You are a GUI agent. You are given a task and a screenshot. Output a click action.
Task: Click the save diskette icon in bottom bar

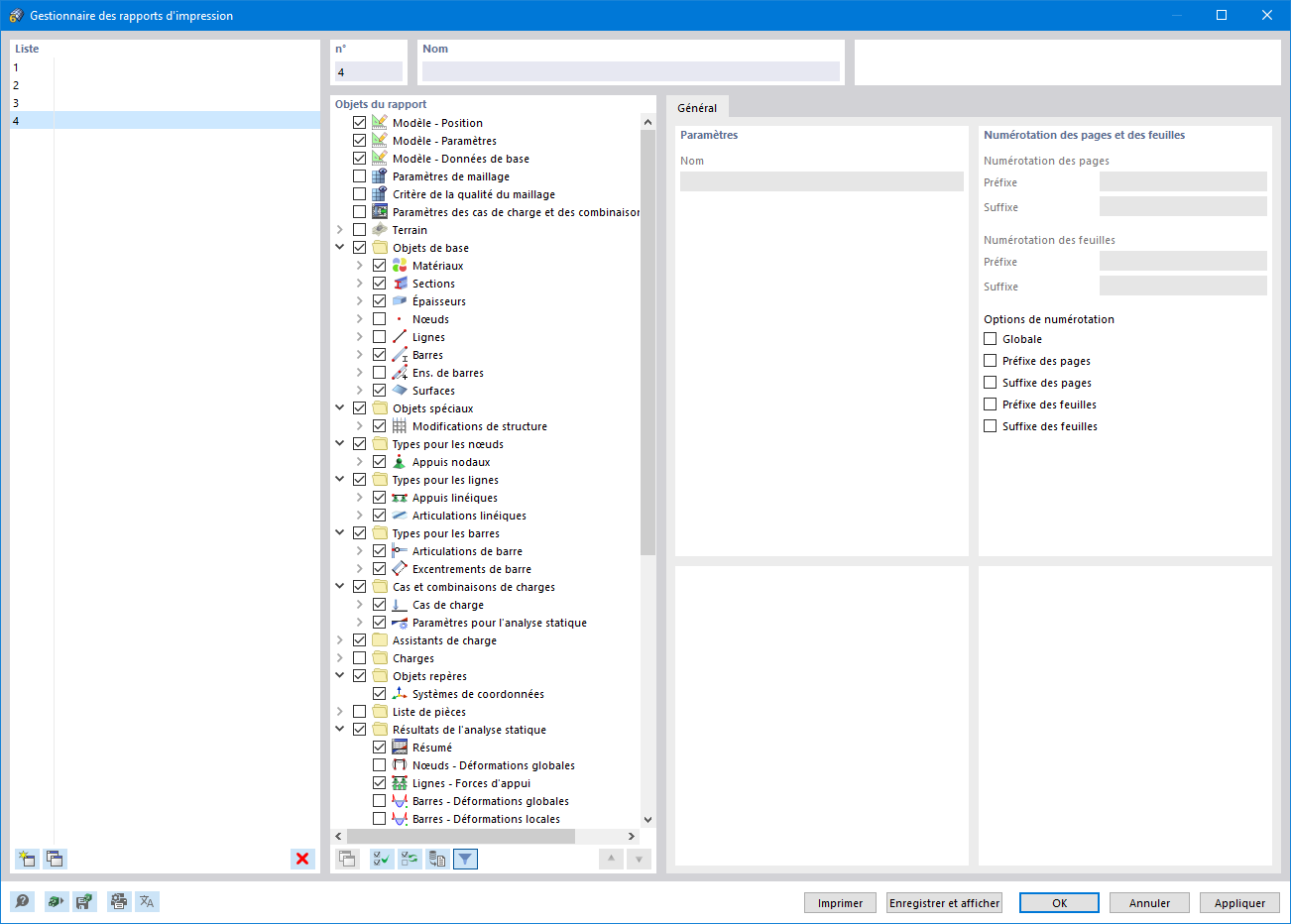tap(84, 901)
